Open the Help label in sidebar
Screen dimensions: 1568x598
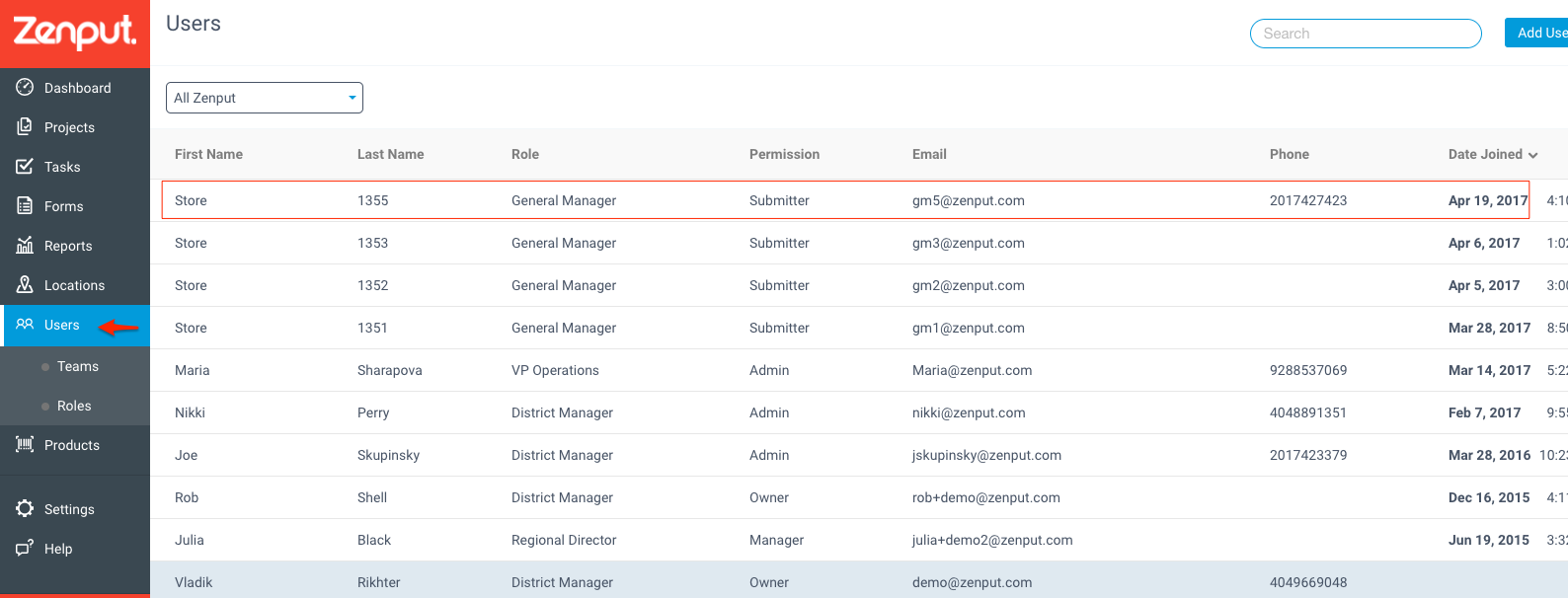tap(58, 549)
